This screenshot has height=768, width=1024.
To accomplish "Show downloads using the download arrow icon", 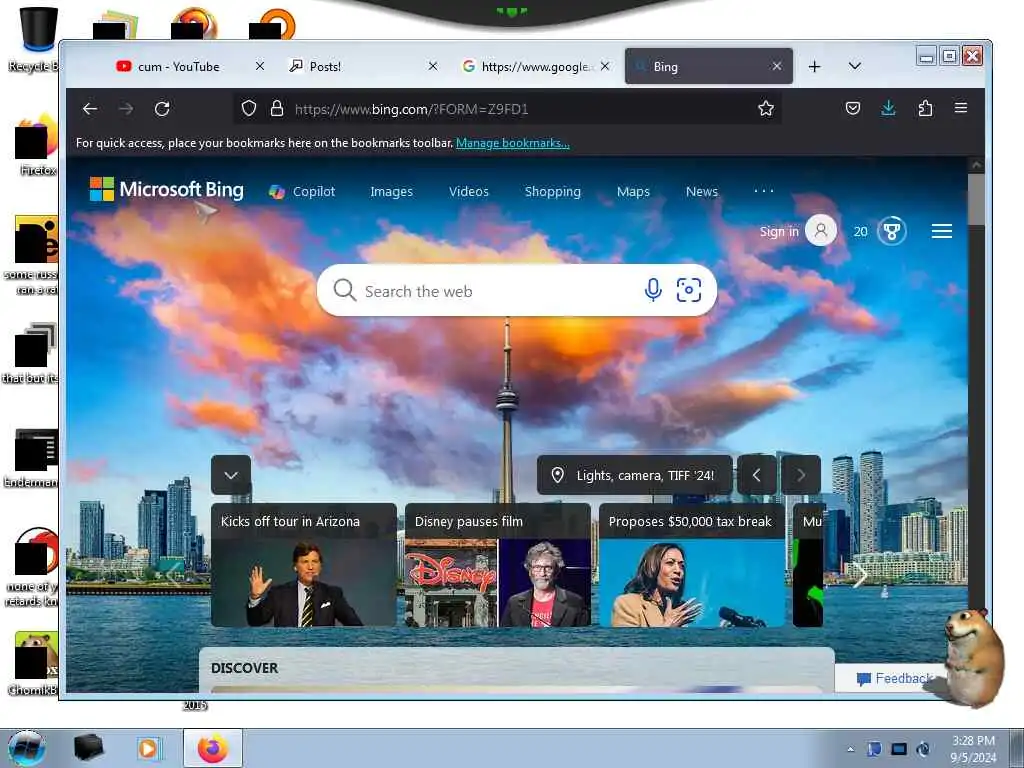I will tap(888, 108).
